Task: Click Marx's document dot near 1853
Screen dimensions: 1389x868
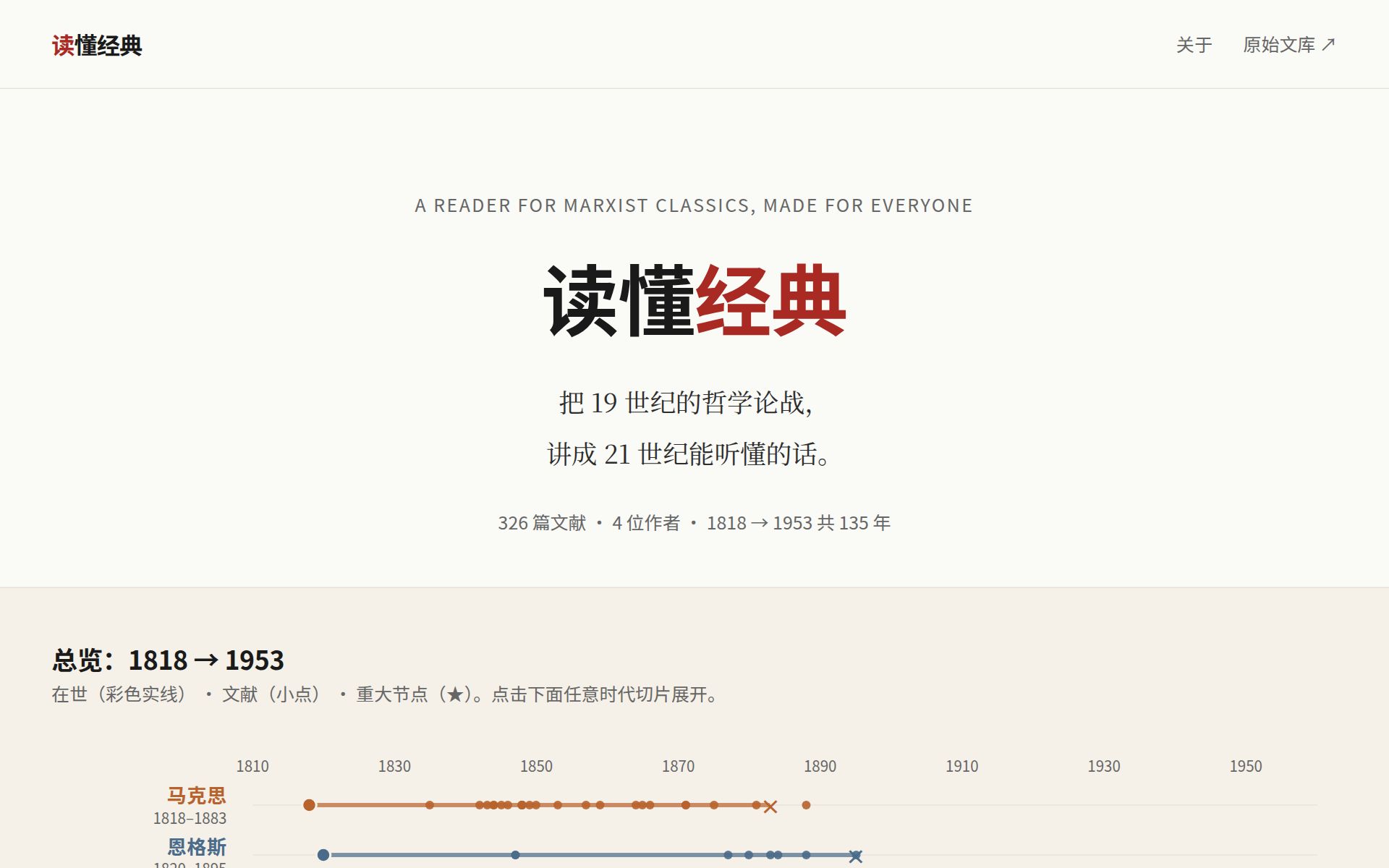Action: (x=558, y=805)
